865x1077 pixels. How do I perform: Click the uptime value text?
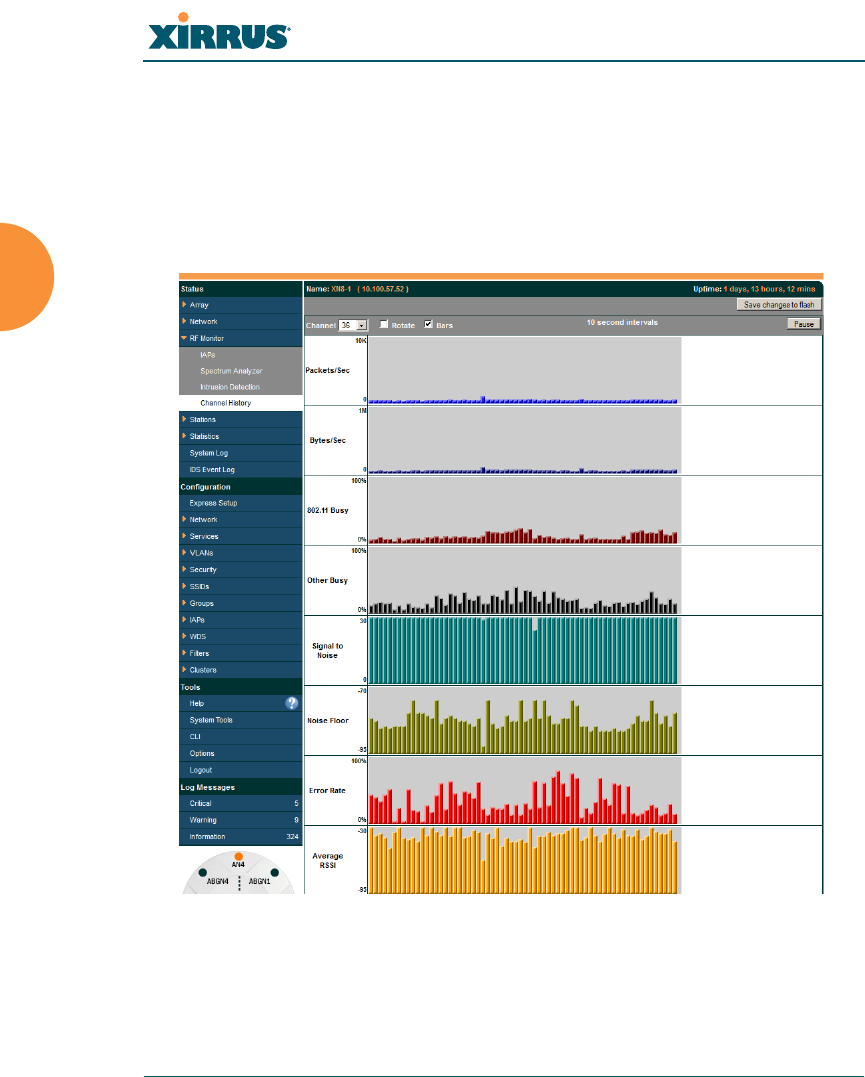click(x=769, y=289)
